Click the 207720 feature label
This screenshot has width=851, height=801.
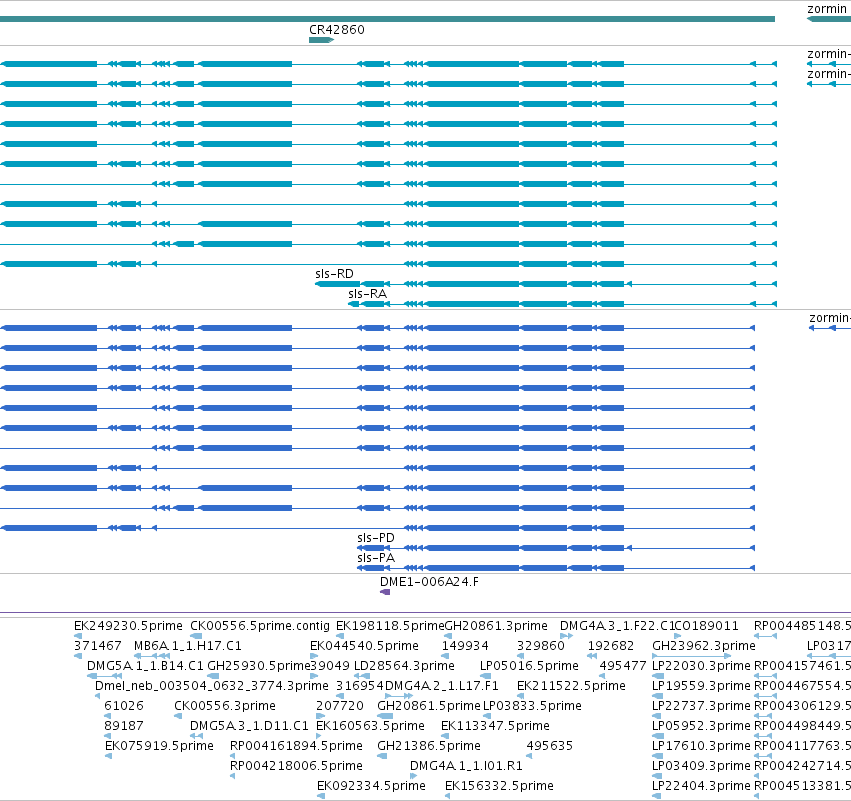point(340,706)
